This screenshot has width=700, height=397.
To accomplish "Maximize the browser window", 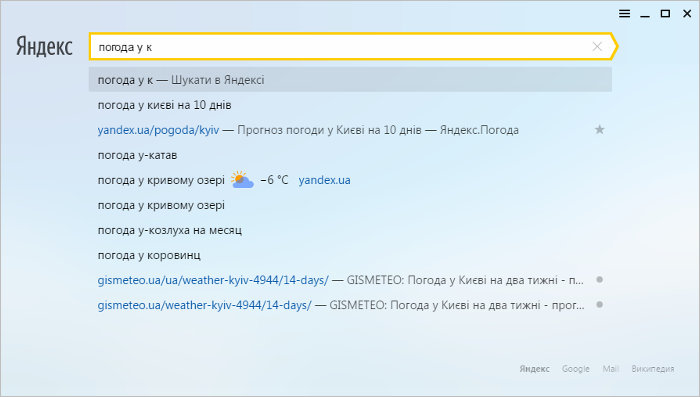I will (665, 14).
